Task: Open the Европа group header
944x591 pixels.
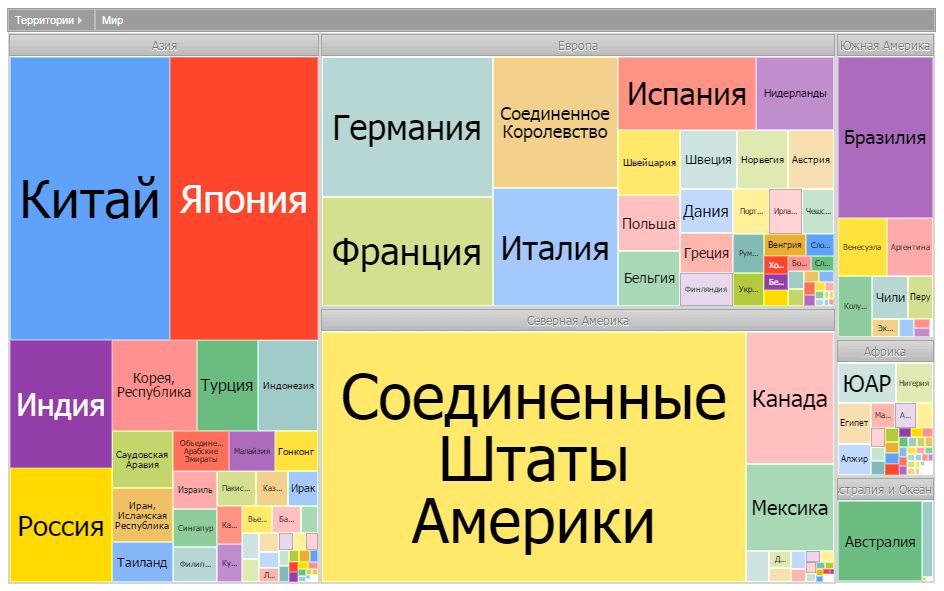Action: pos(577,45)
